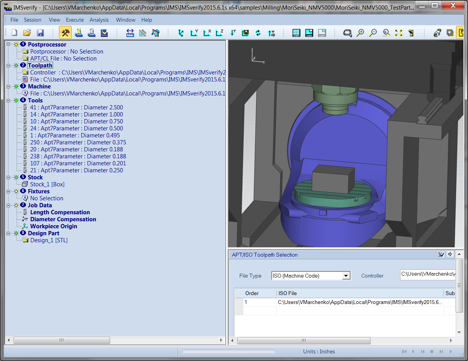This screenshot has height=361, width=468.
Task: Collapse the Postprocessor tree node
Action: coord(9,44)
